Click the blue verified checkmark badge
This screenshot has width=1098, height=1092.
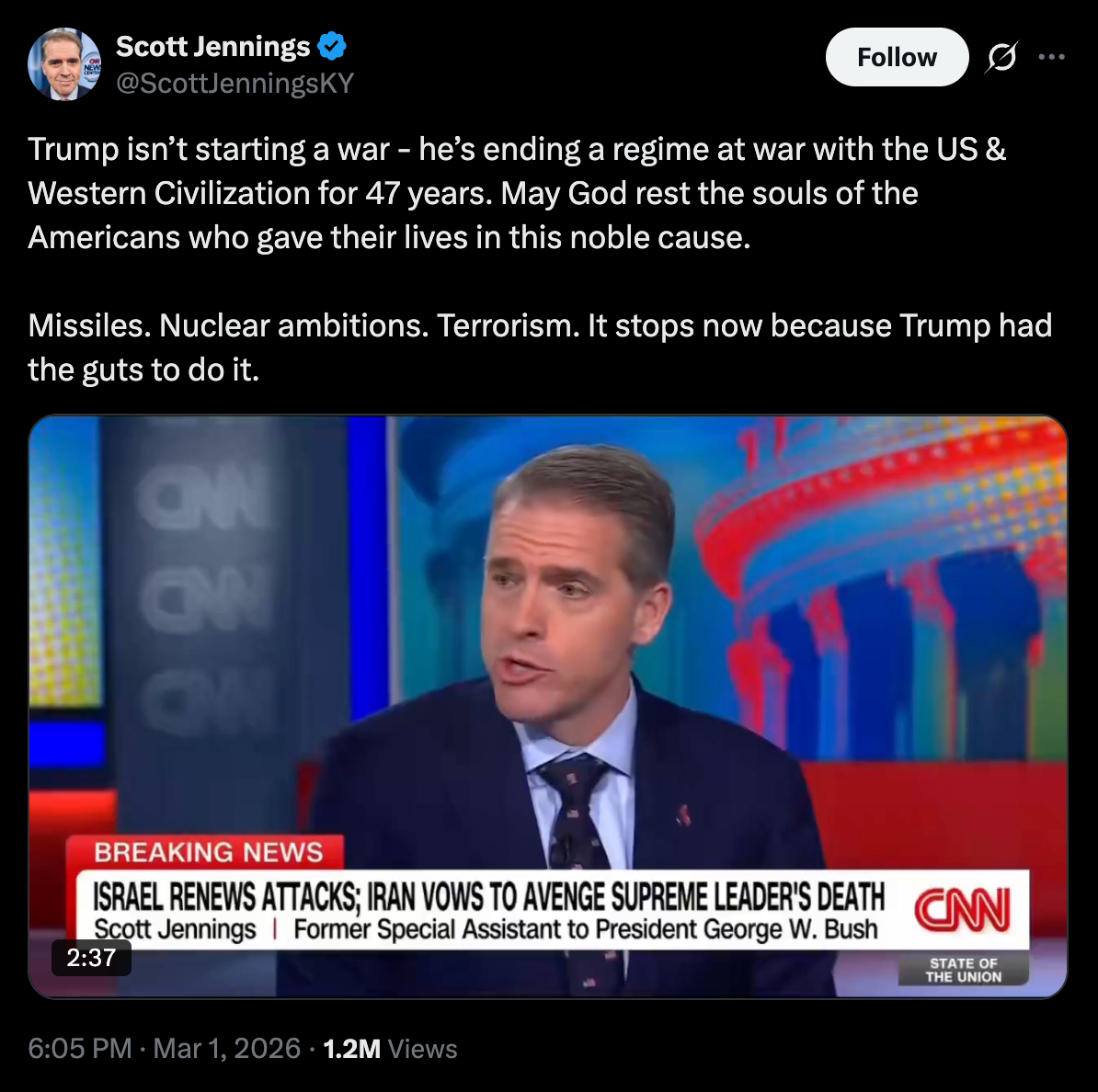click(332, 46)
